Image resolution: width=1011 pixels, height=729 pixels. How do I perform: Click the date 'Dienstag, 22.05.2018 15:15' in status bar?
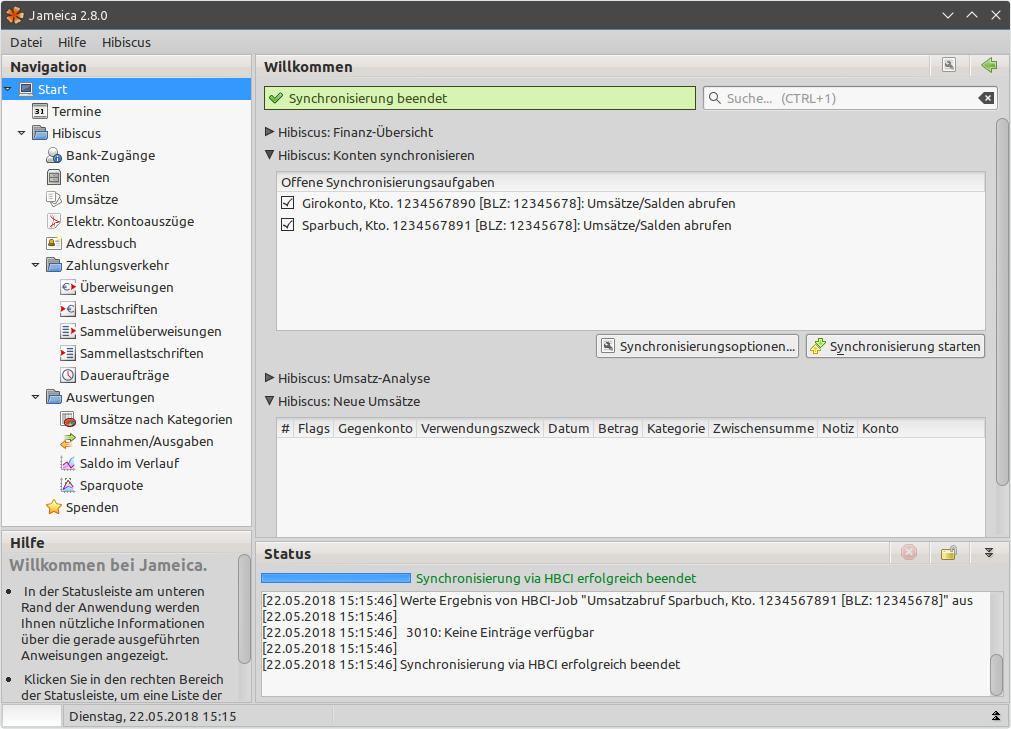tap(153, 716)
